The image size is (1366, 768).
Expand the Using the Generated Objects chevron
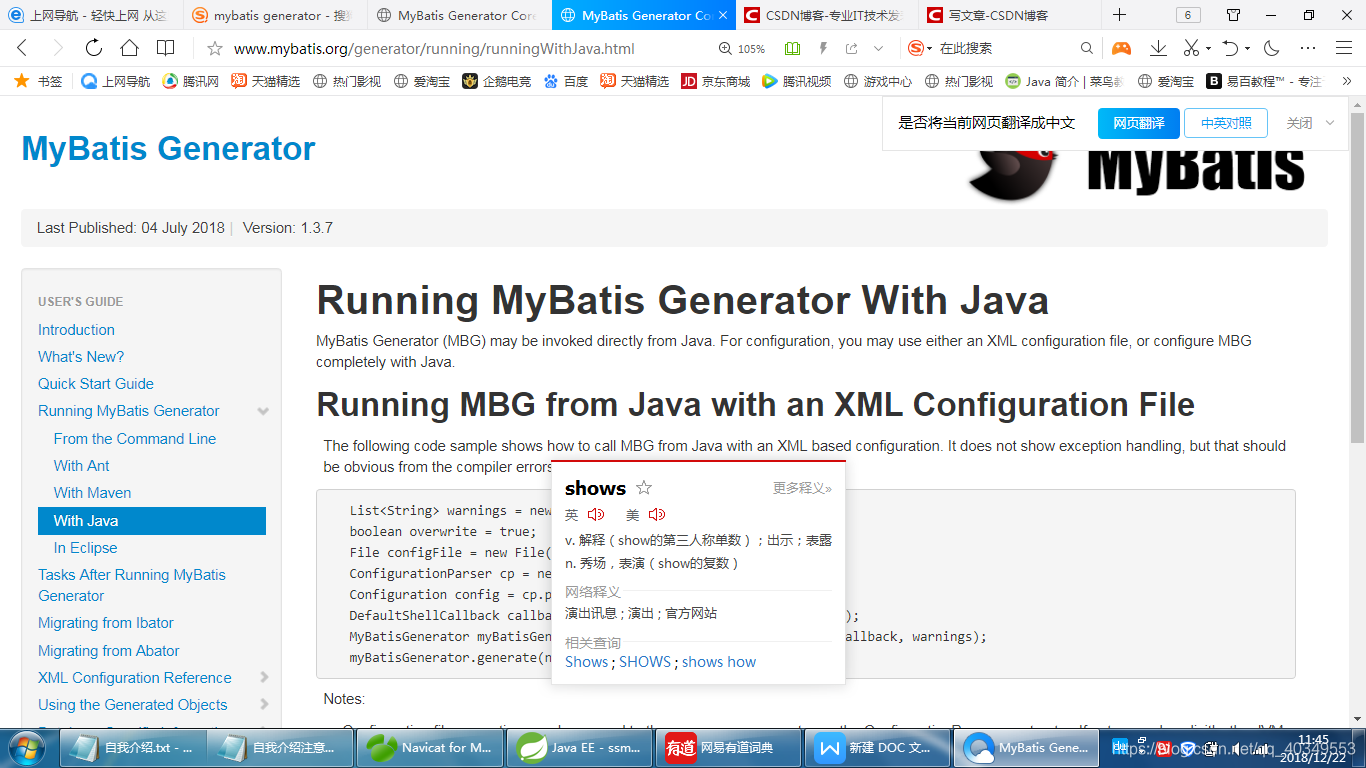click(x=264, y=705)
